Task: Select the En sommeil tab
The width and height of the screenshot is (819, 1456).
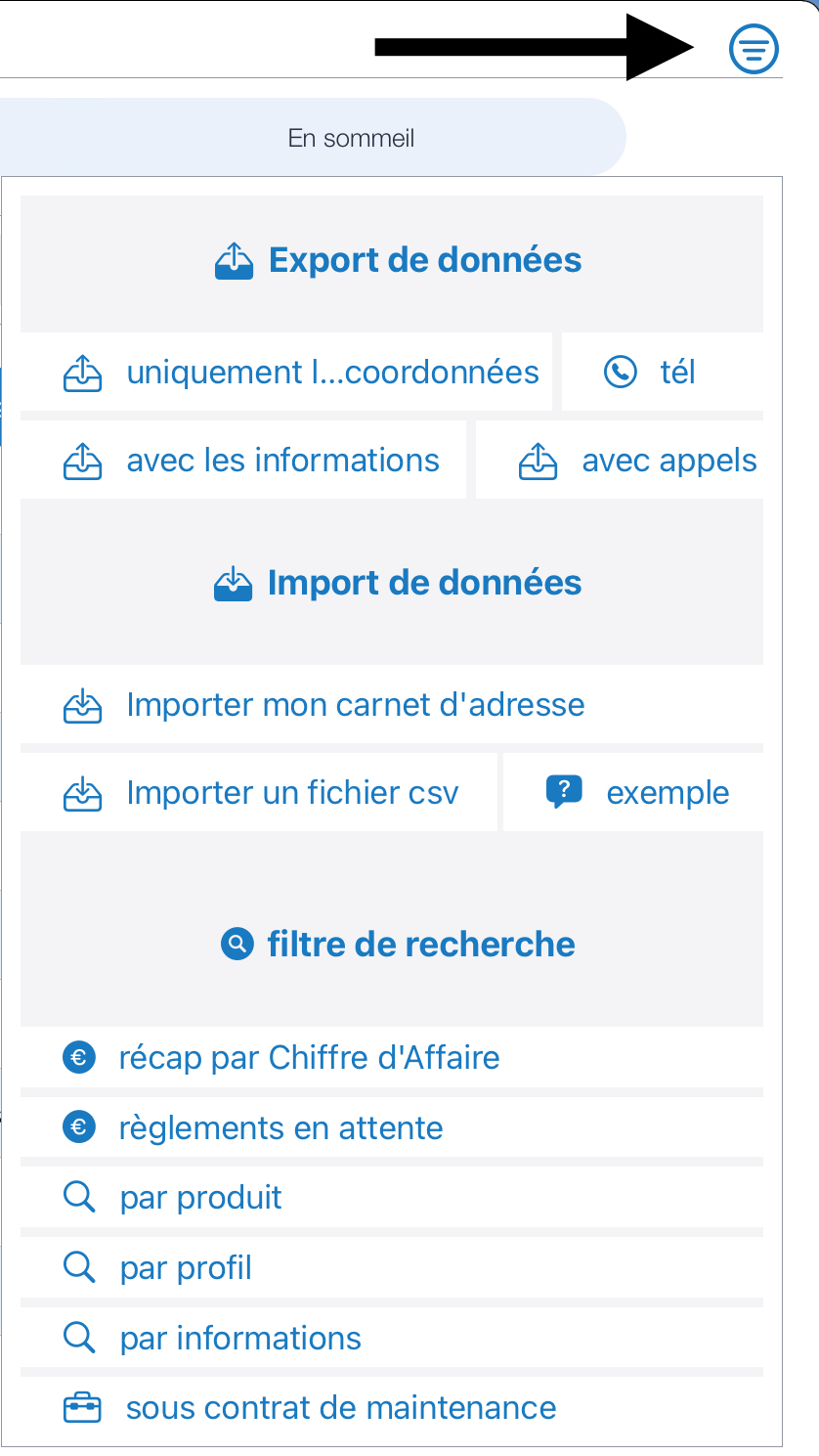Action: click(x=351, y=139)
